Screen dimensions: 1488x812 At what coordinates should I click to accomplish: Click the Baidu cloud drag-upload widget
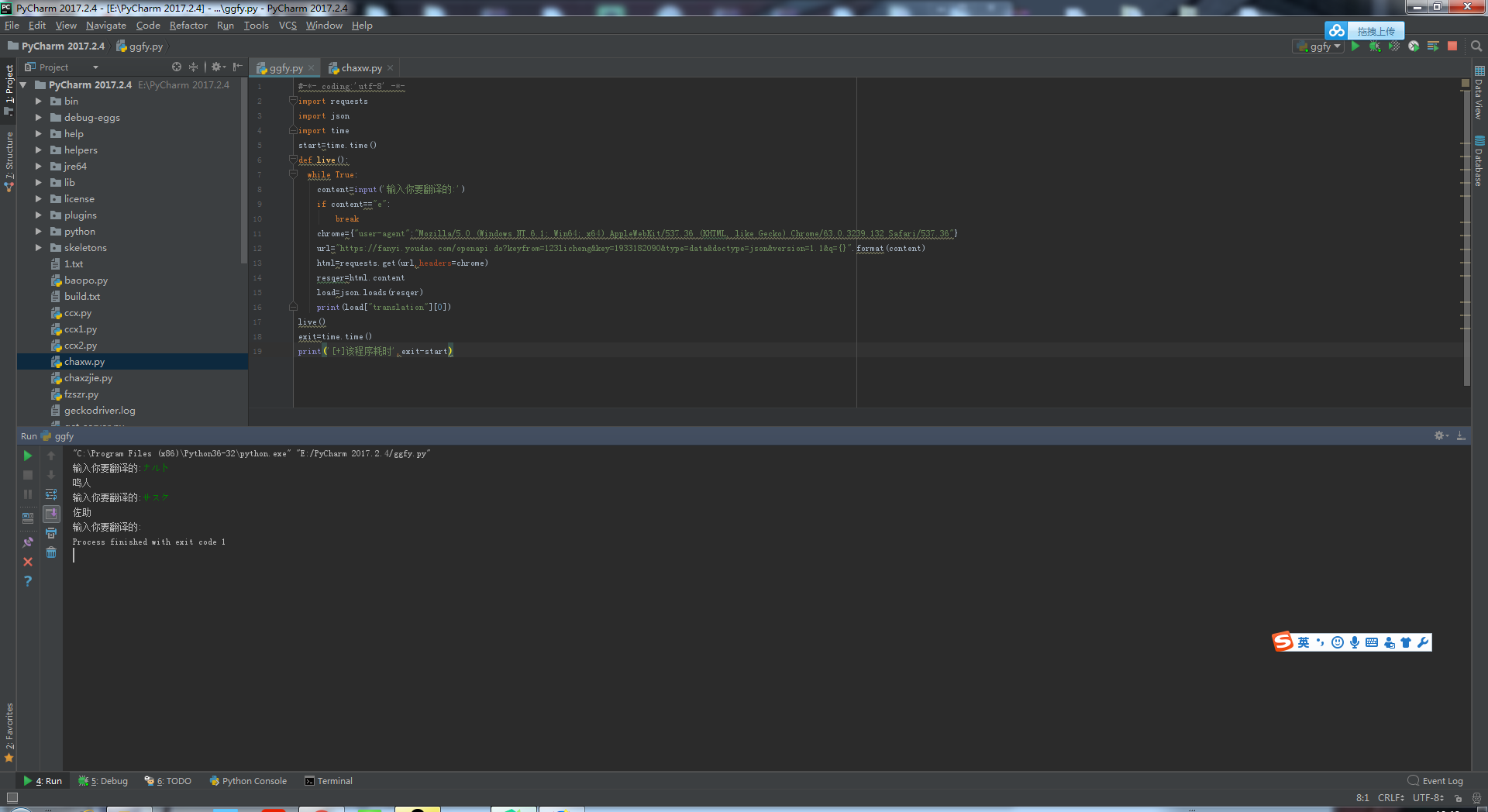(x=1364, y=31)
